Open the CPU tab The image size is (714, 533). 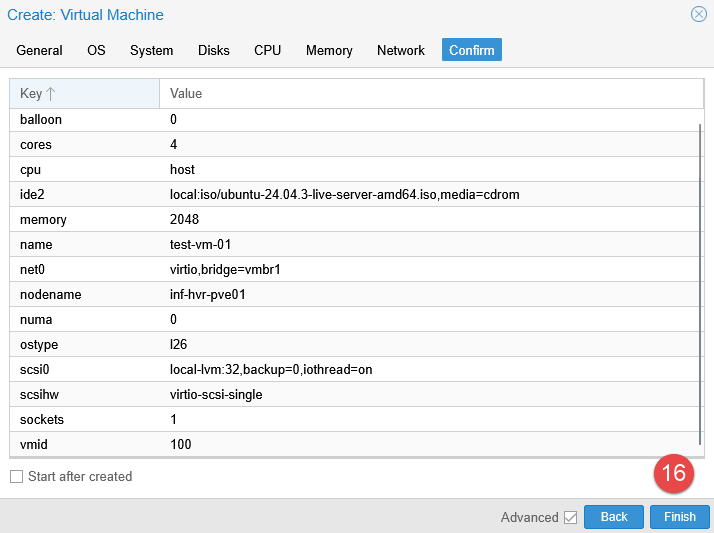point(267,50)
